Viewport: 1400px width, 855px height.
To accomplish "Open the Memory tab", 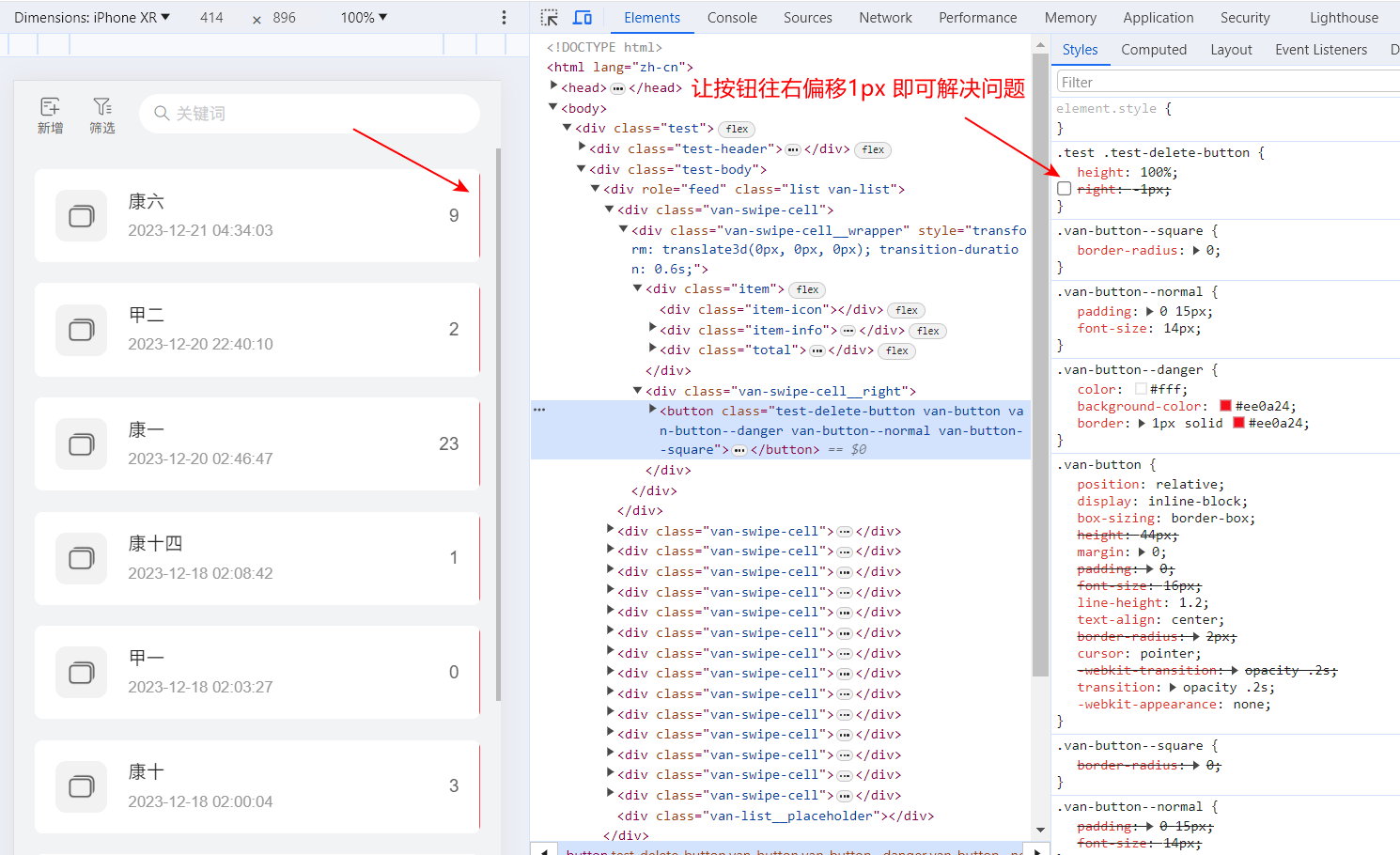I will click(1070, 18).
